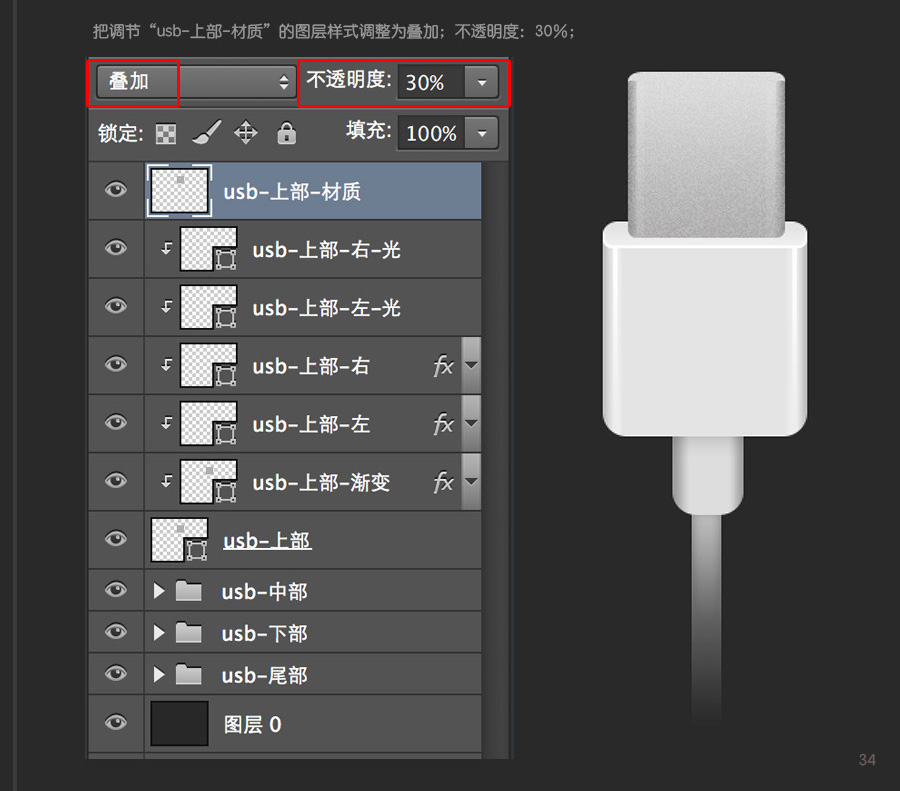Select the dark thumbnail of 图层 0
900x791 pixels.
coord(179,723)
